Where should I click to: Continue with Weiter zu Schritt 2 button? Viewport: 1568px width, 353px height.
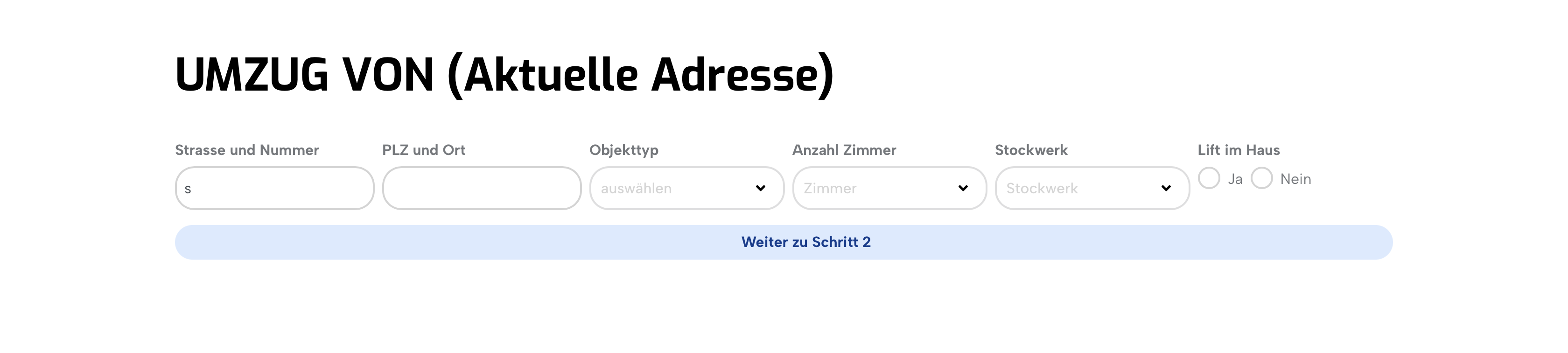[x=784, y=242]
